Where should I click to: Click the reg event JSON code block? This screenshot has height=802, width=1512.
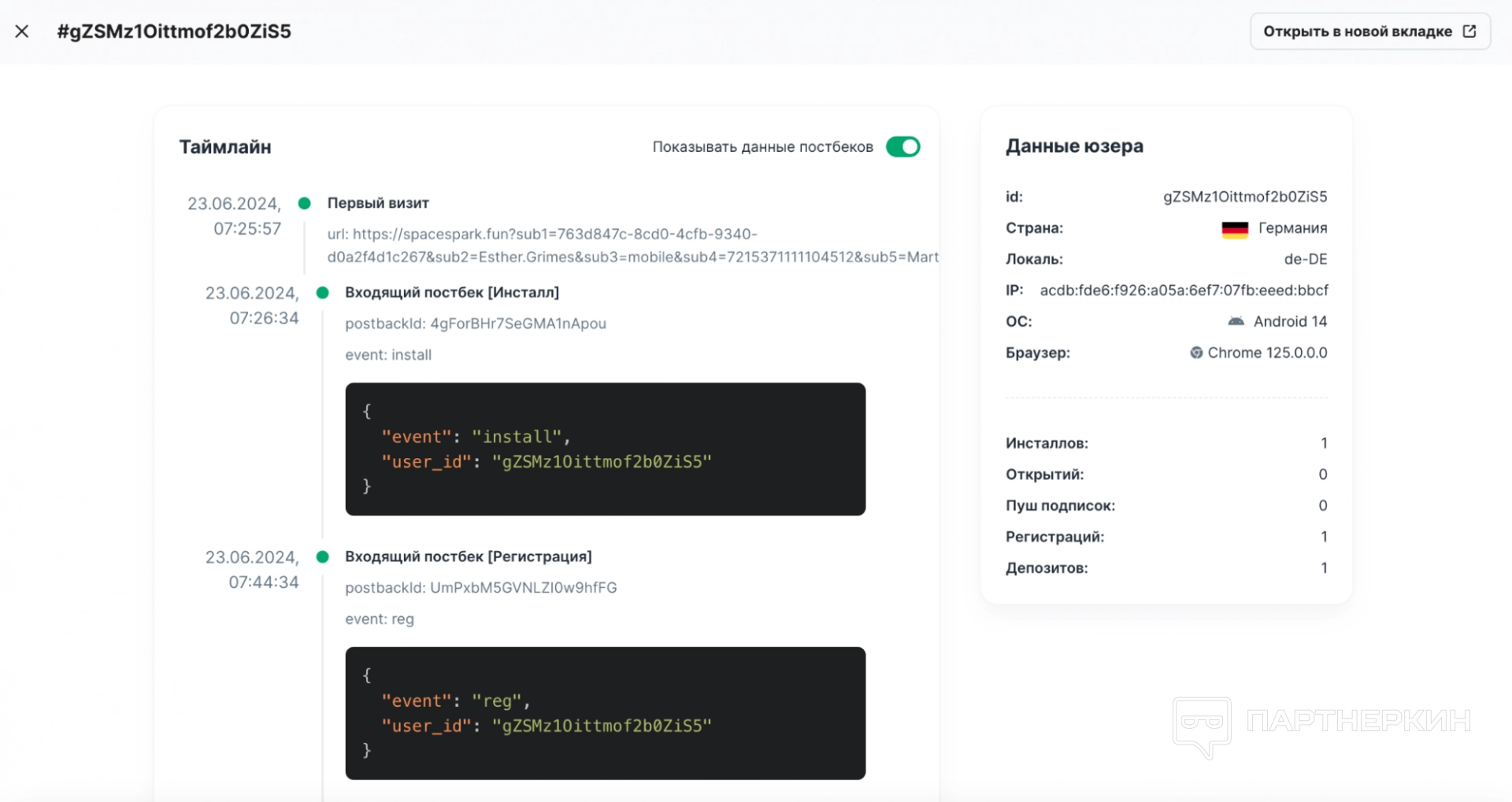(605, 713)
